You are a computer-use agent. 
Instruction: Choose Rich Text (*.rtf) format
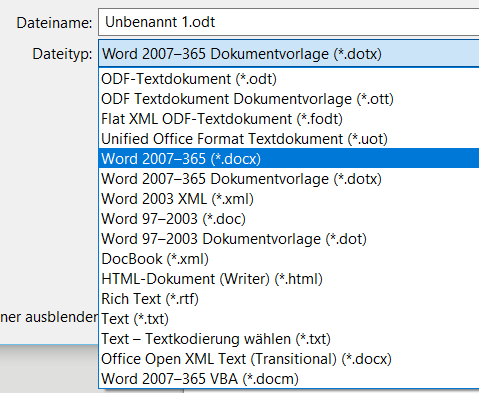click(289, 299)
